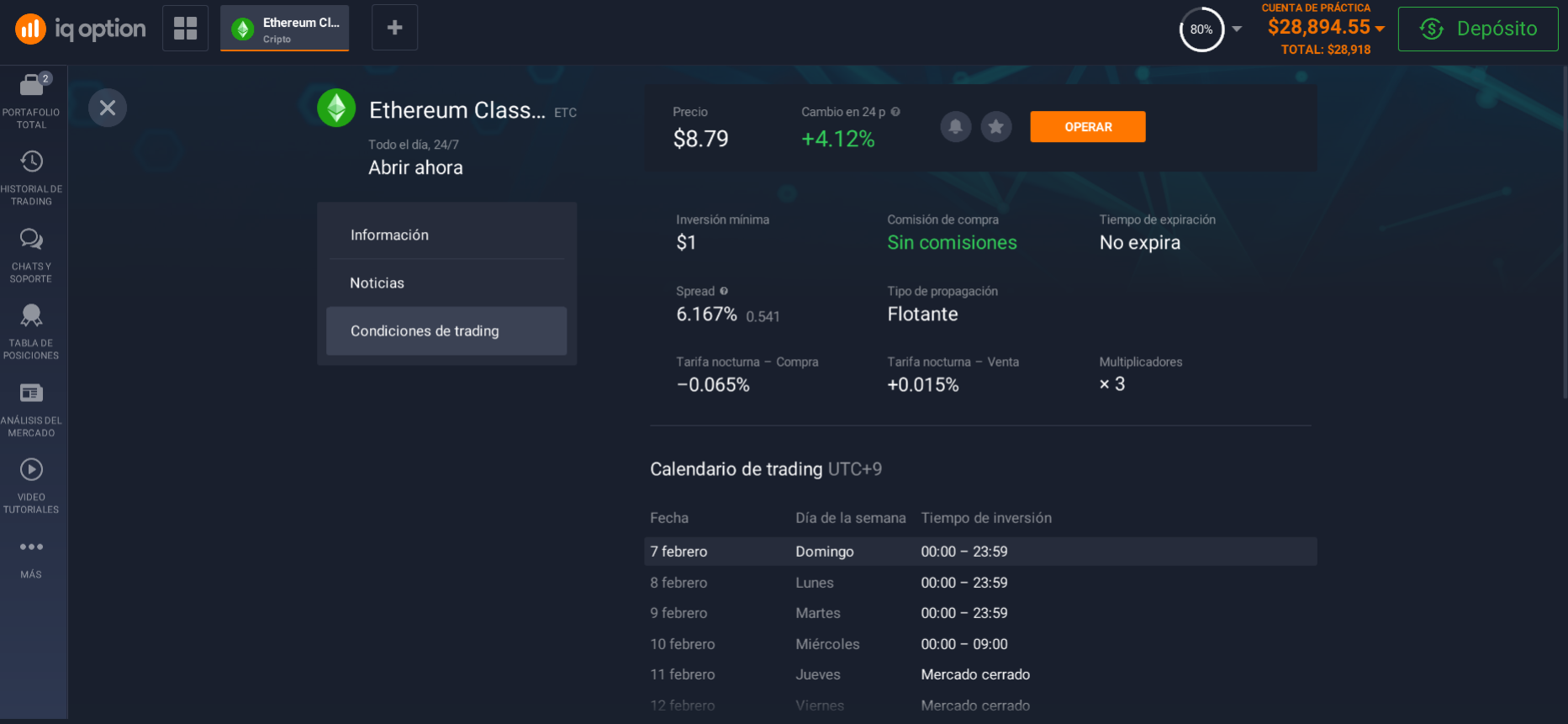Click the Tarifa nocturna Compra −0.065% value
This screenshot has height=724, width=1568.
[713, 385]
